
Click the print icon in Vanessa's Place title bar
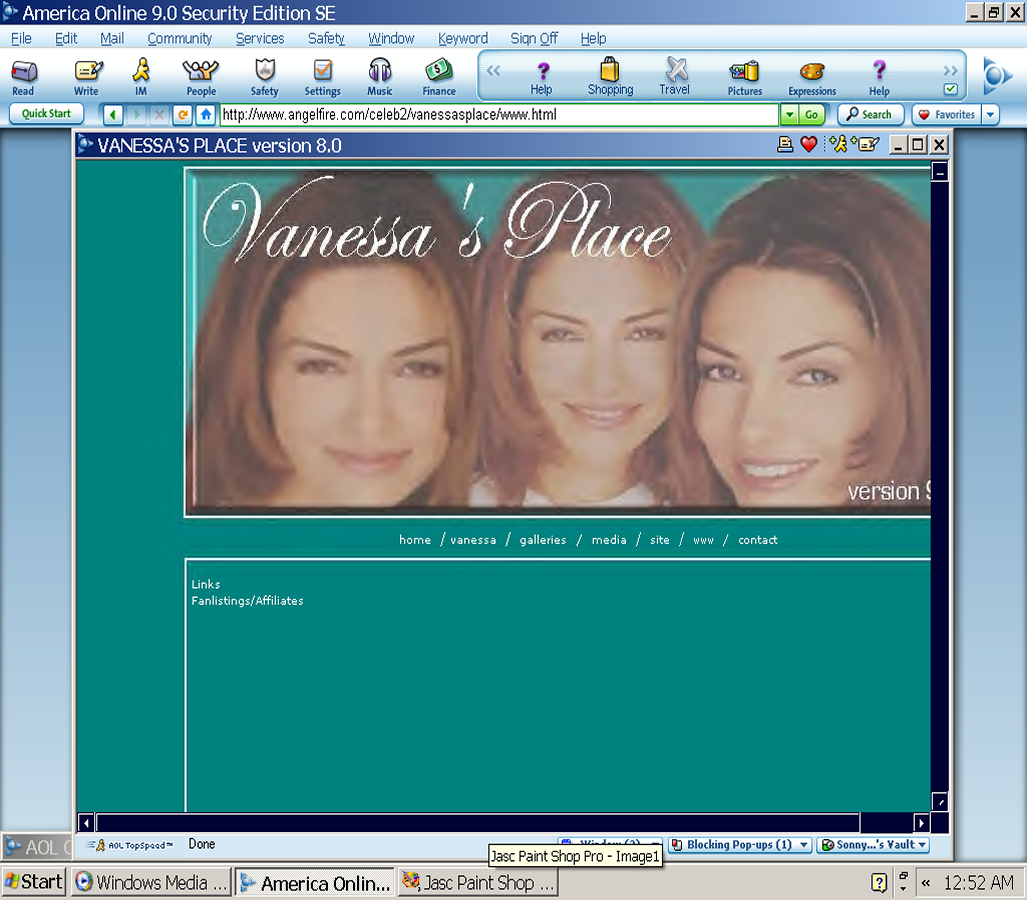click(x=785, y=145)
